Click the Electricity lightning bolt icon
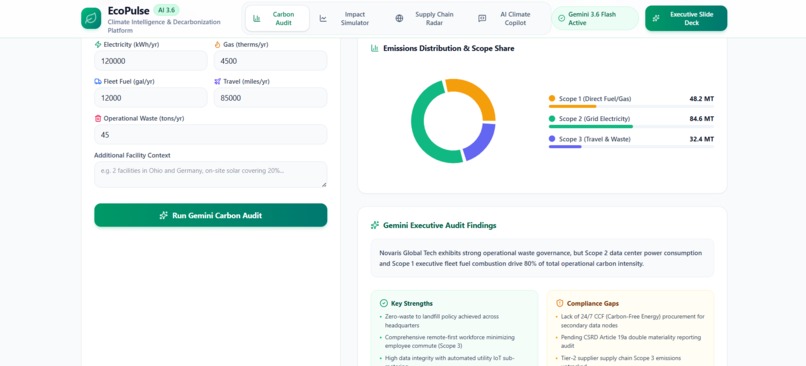806x366 pixels. (98, 45)
